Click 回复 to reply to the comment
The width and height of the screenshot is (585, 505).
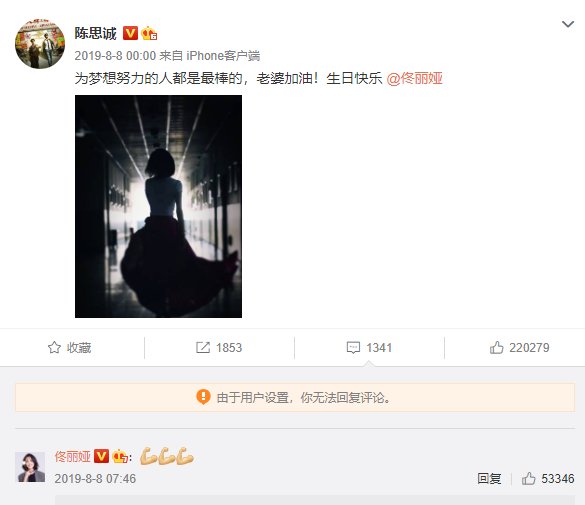click(x=489, y=479)
